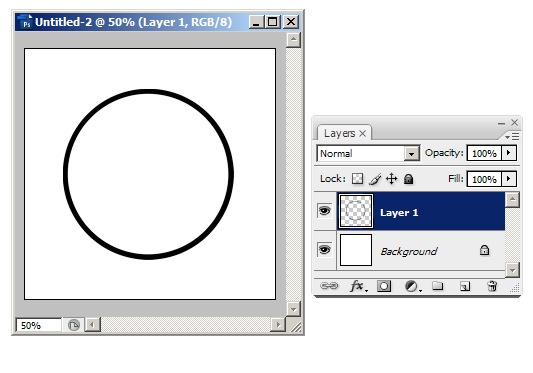Click the layers list scroll up arrow

pos(512,200)
